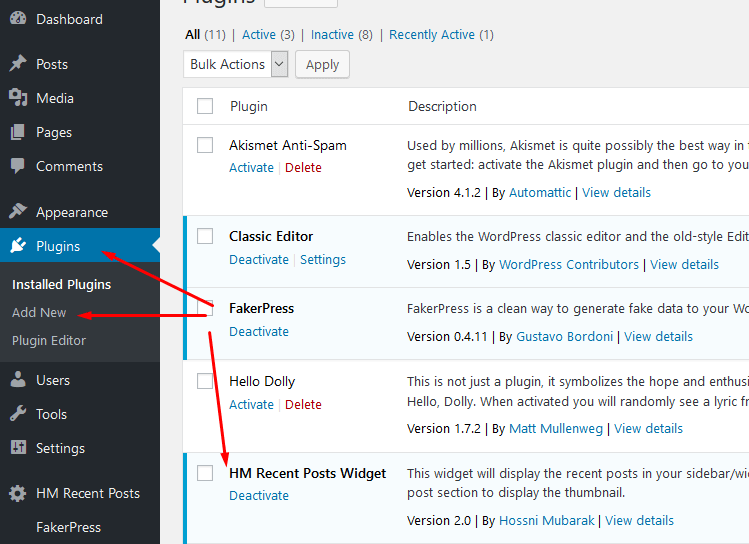Click the Plugins plug icon
The height and width of the screenshot is (544, 749).
coord(18,245)
